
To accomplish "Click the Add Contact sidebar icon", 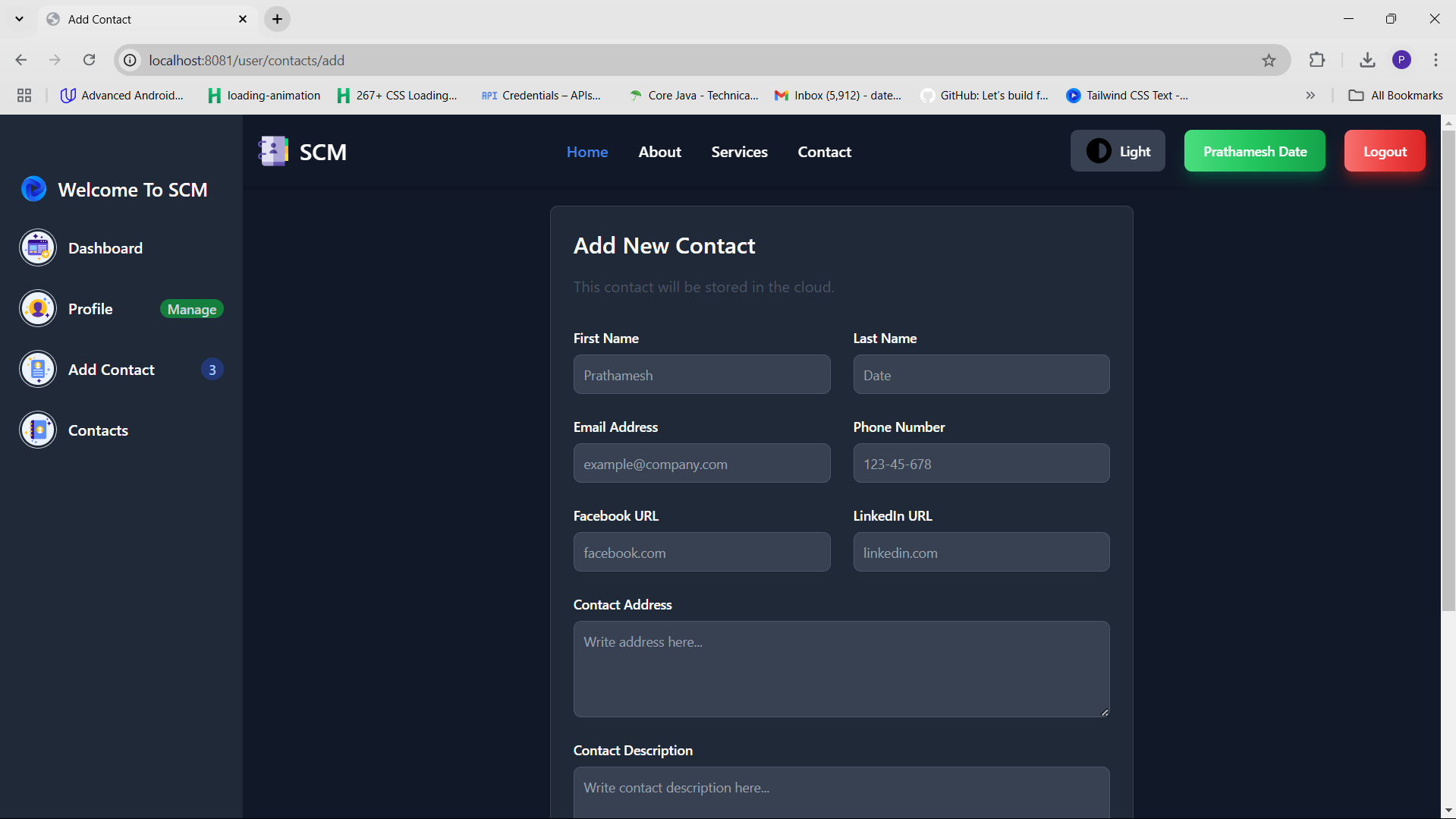I will (x=38, y=369).
